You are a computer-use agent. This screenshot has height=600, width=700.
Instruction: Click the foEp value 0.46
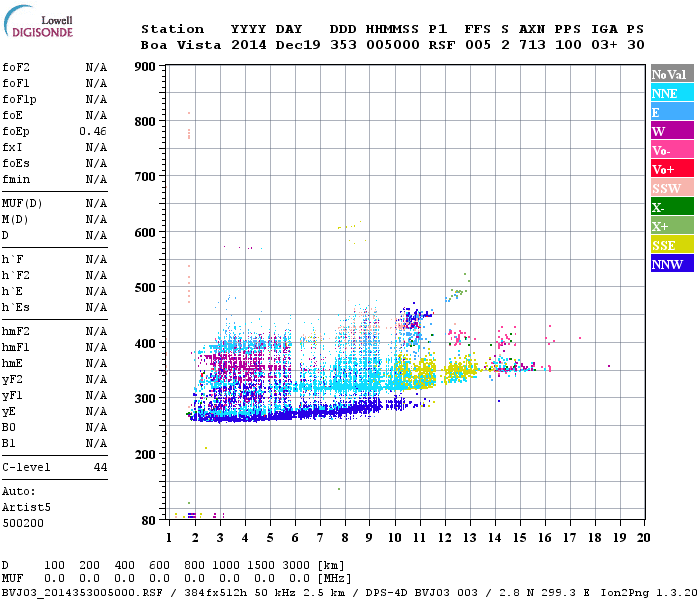pos(93,131)
